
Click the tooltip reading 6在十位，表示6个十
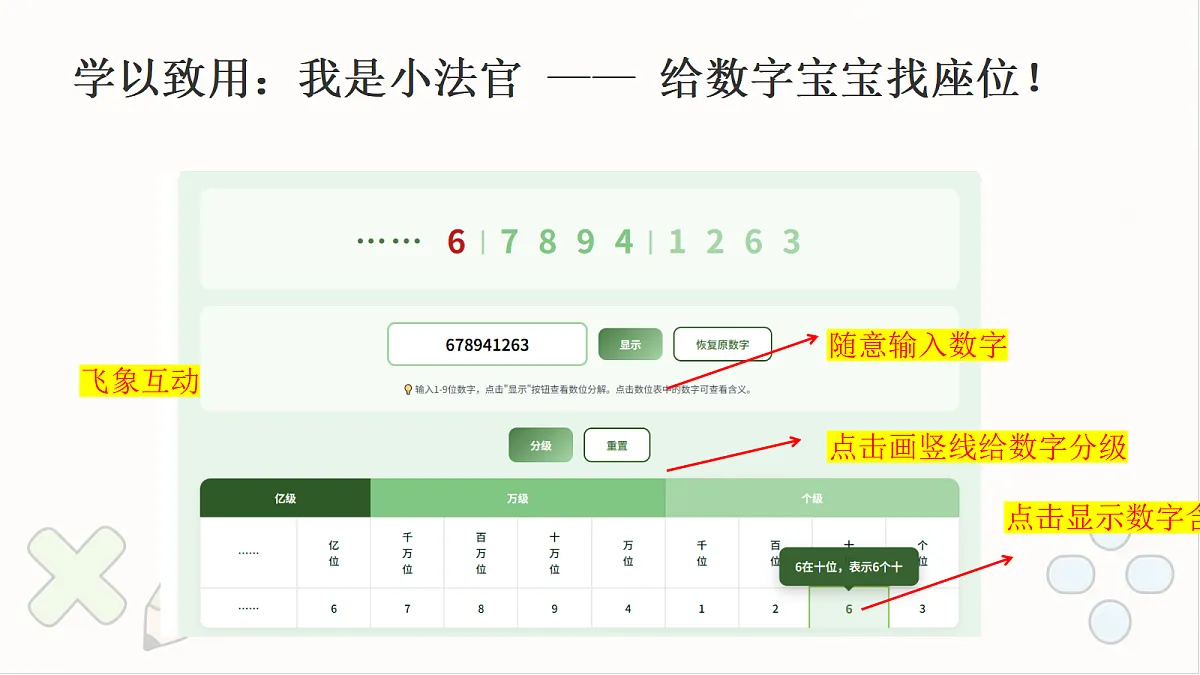point(849,566)
